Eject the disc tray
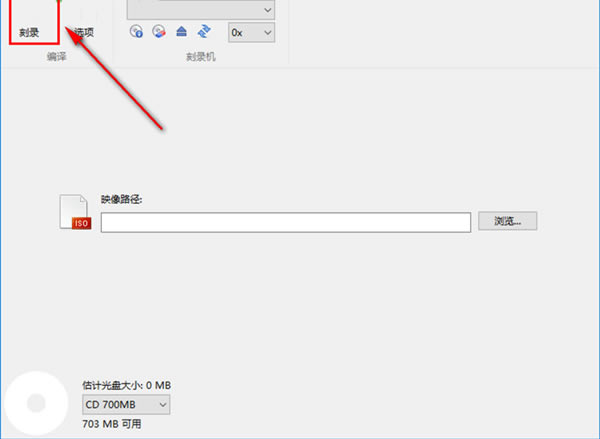Viewport: 600px width, 439px height. (180, 32)
